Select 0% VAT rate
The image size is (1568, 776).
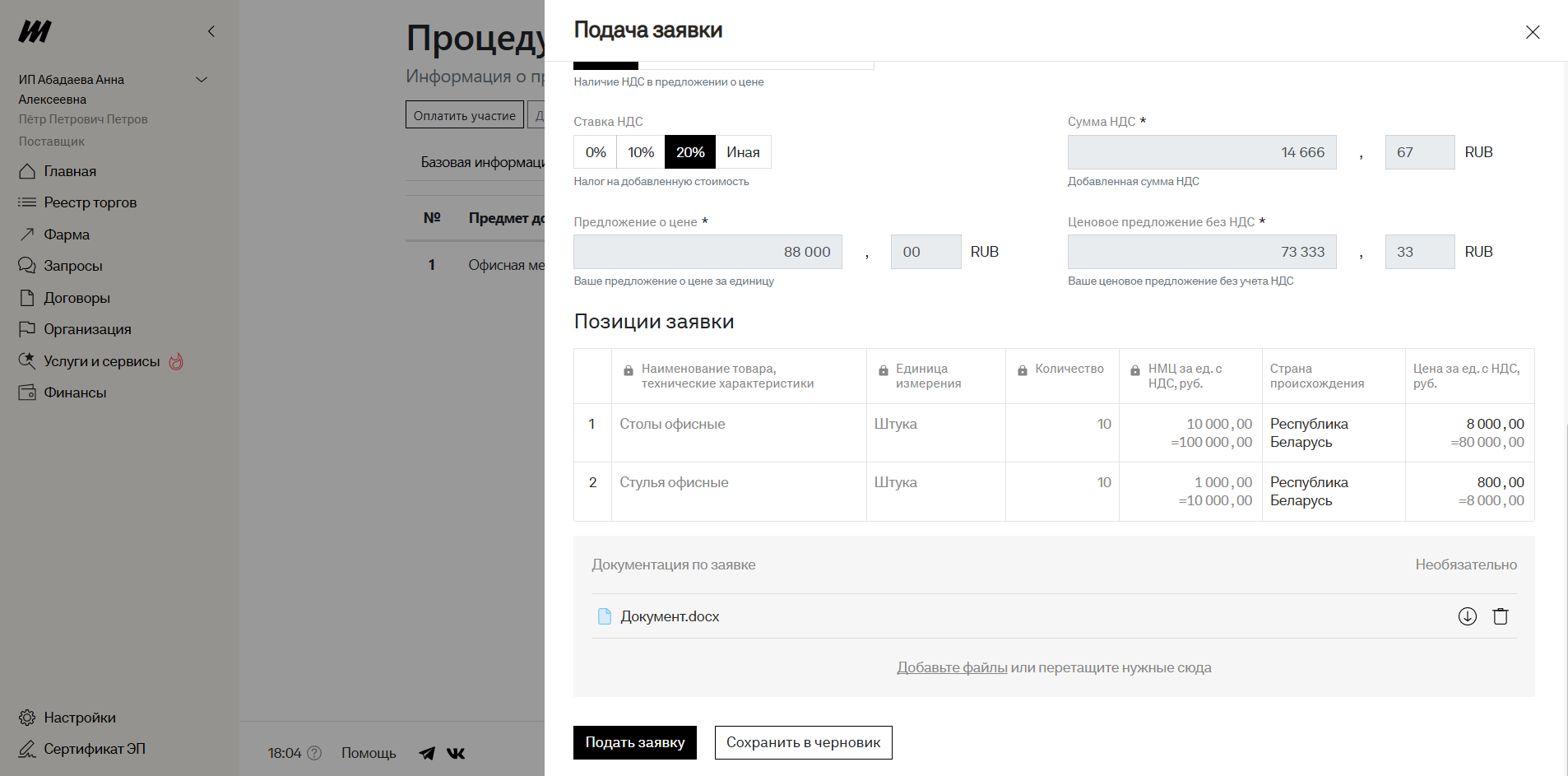point(596,152)
